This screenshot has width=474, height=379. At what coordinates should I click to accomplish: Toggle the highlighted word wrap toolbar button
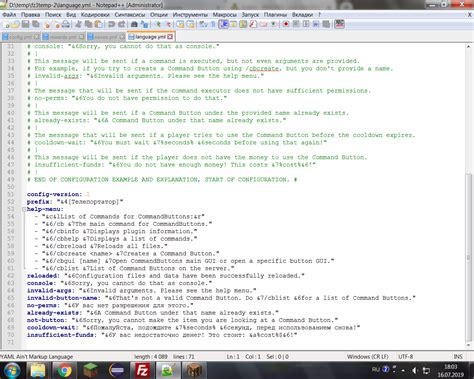[223, 24]
